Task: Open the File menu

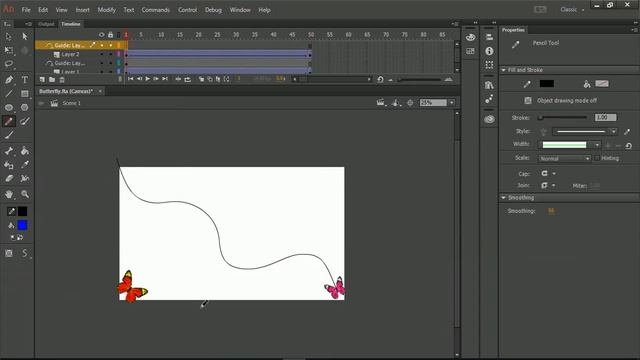Action: click(26, 10)
